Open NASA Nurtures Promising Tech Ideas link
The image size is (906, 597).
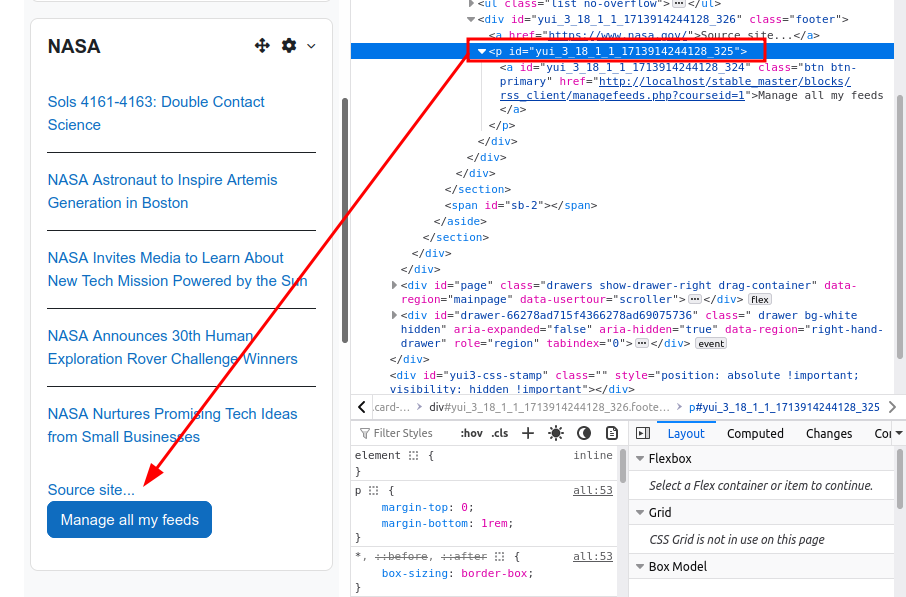click(x=172, y=425)
